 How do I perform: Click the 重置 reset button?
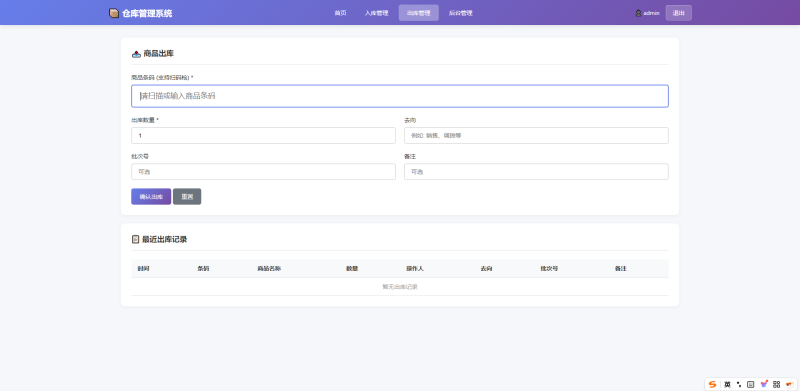click(x=187, y=197)
